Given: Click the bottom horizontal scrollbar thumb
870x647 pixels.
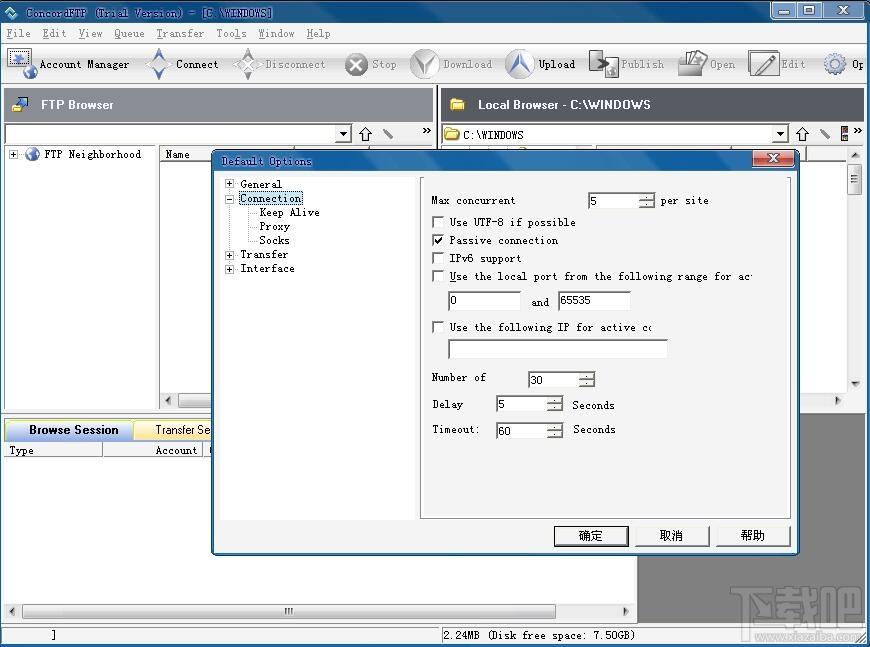Looking at the screenshot, I should pos(288,612).
